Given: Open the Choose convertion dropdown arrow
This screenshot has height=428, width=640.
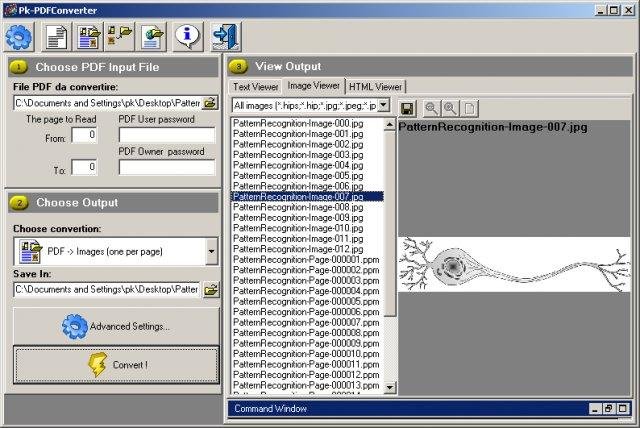Looking at the screenshot, I should (x=211, y=251).
